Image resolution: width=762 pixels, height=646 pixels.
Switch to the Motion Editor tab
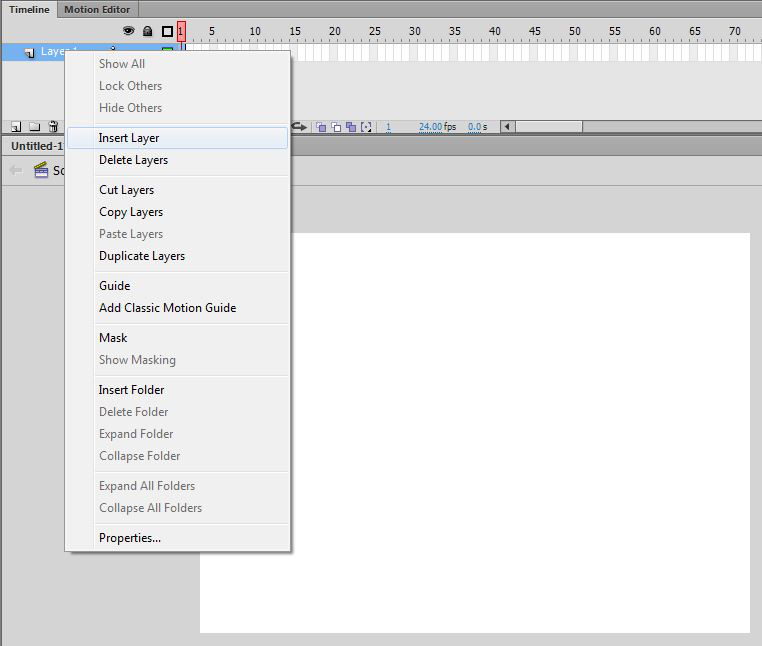pyautogui.click(x=97, y=10)
